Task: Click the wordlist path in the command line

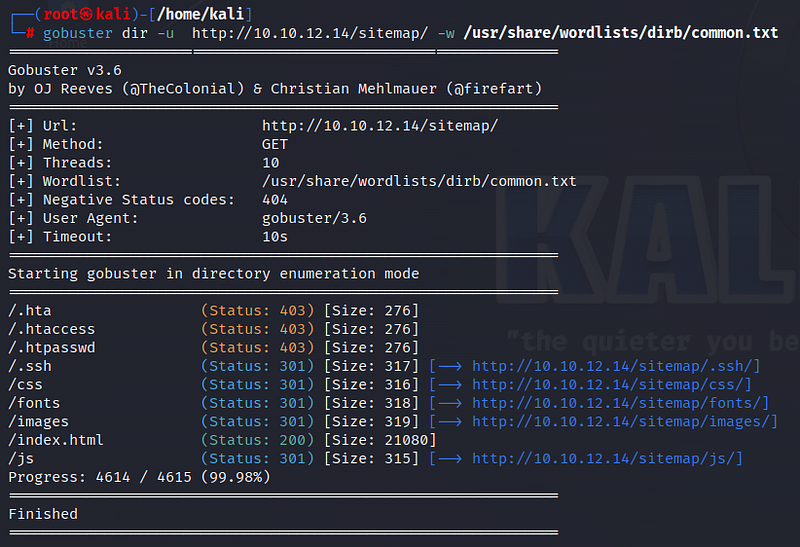Action: (x=620, y=33)
